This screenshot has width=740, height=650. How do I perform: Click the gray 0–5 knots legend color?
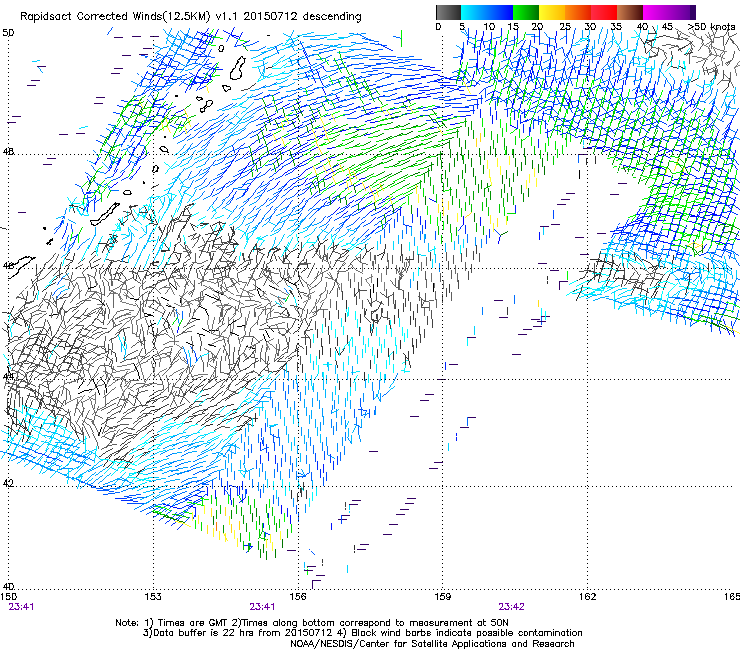coord(448,12)
